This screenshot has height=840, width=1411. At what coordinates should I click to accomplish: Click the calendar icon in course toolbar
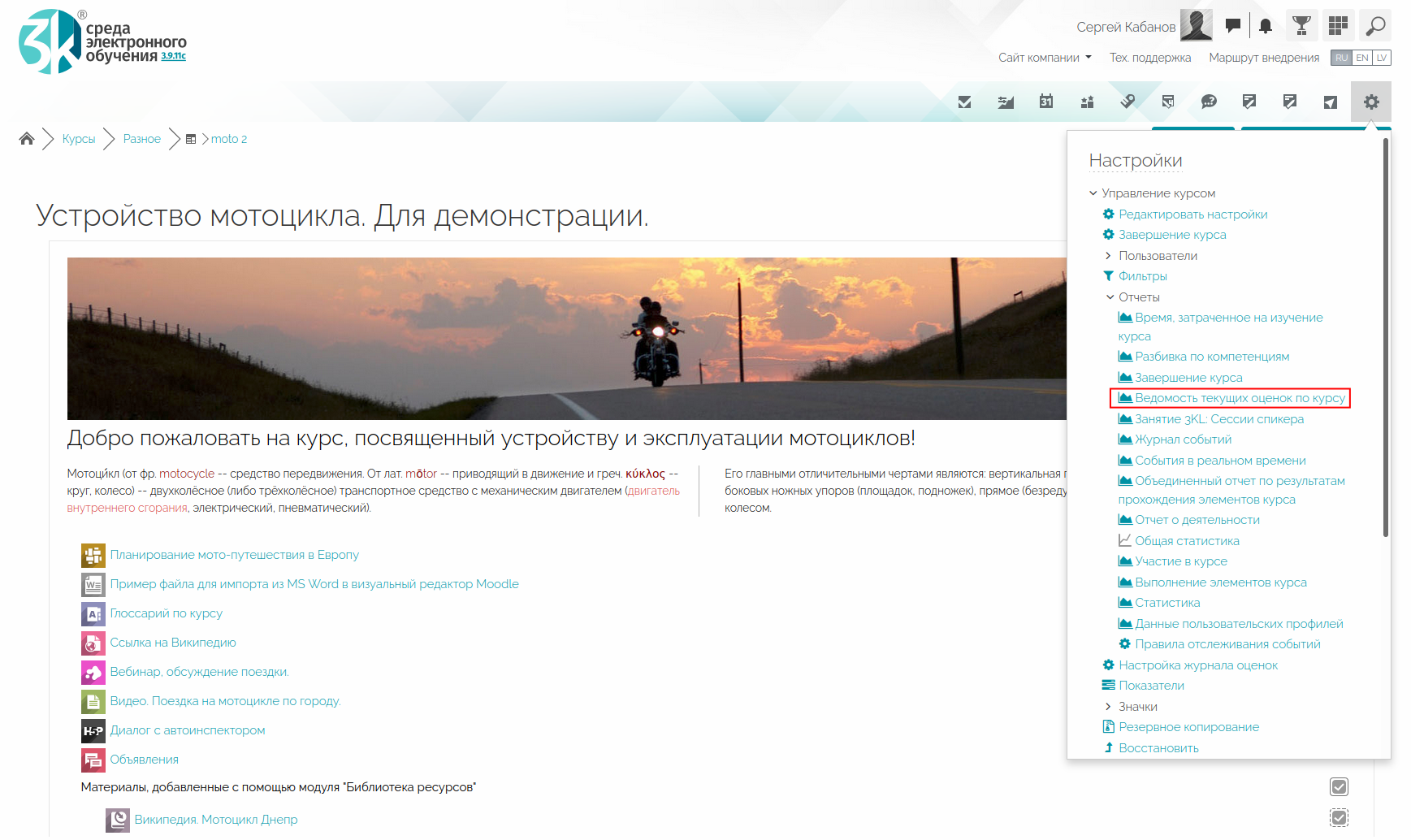coord(1046,102)
